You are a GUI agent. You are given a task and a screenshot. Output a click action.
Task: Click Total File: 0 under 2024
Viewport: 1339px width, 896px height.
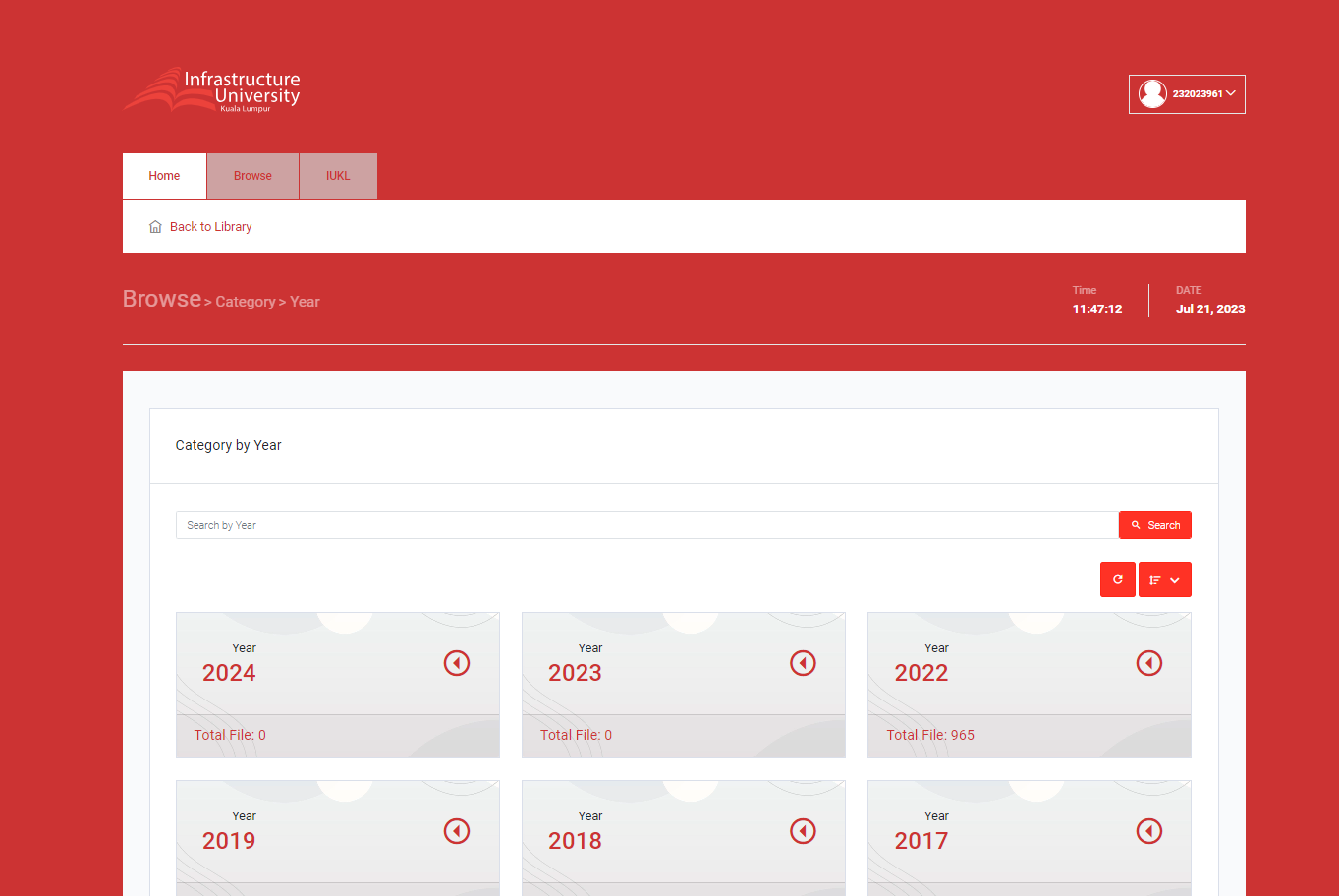[x=230, y=735]
